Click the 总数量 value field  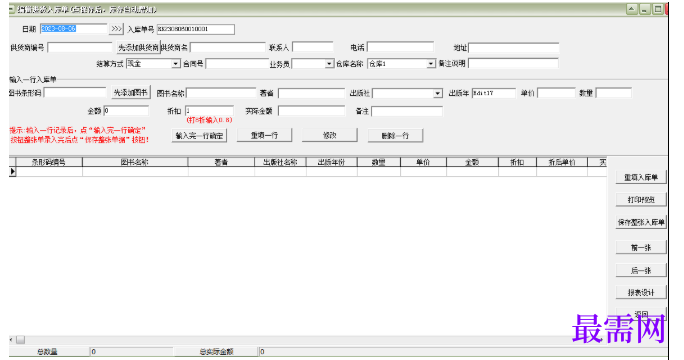(x=131, y=351)
